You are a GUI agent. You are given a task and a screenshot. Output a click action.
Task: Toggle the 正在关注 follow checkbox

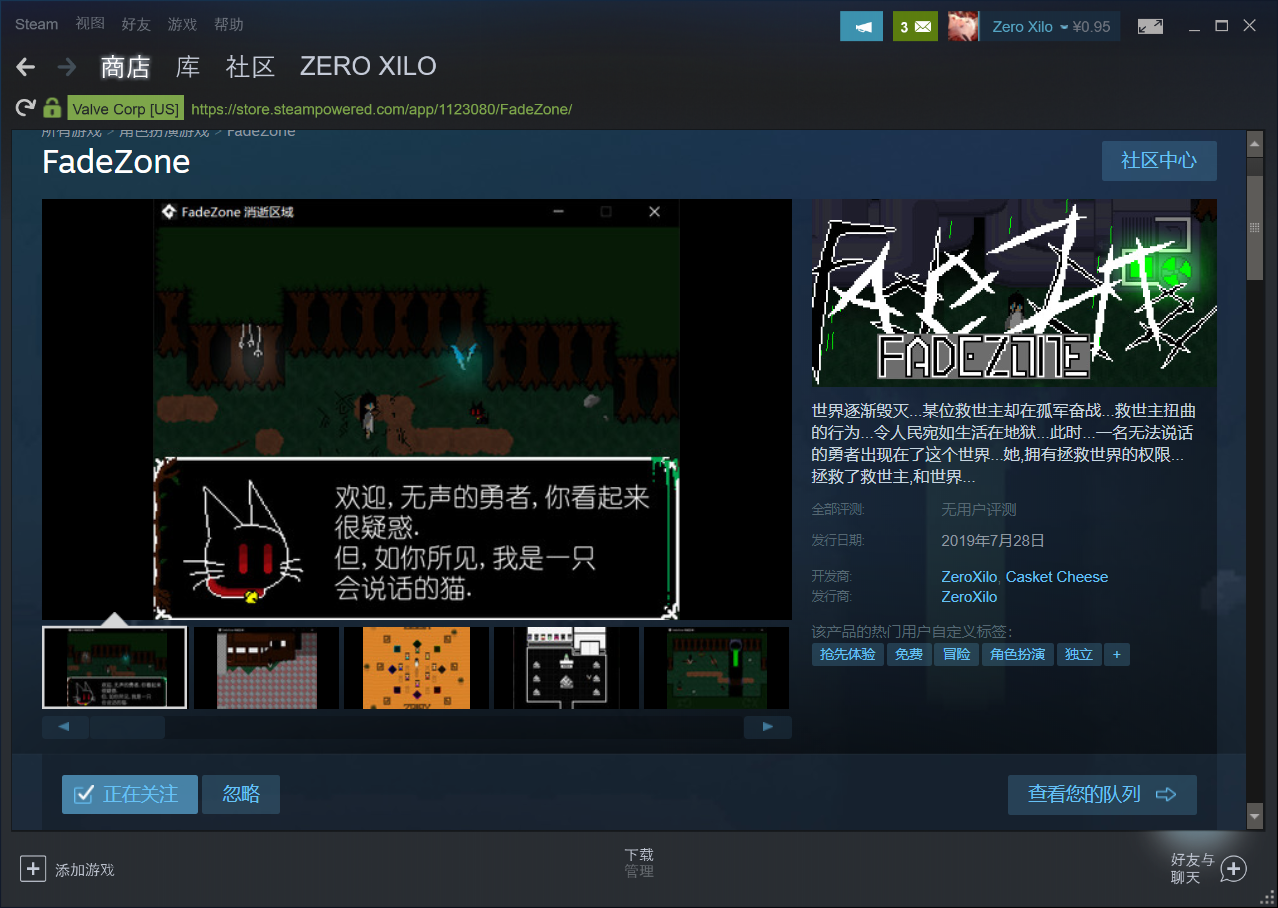click(85, 794)
